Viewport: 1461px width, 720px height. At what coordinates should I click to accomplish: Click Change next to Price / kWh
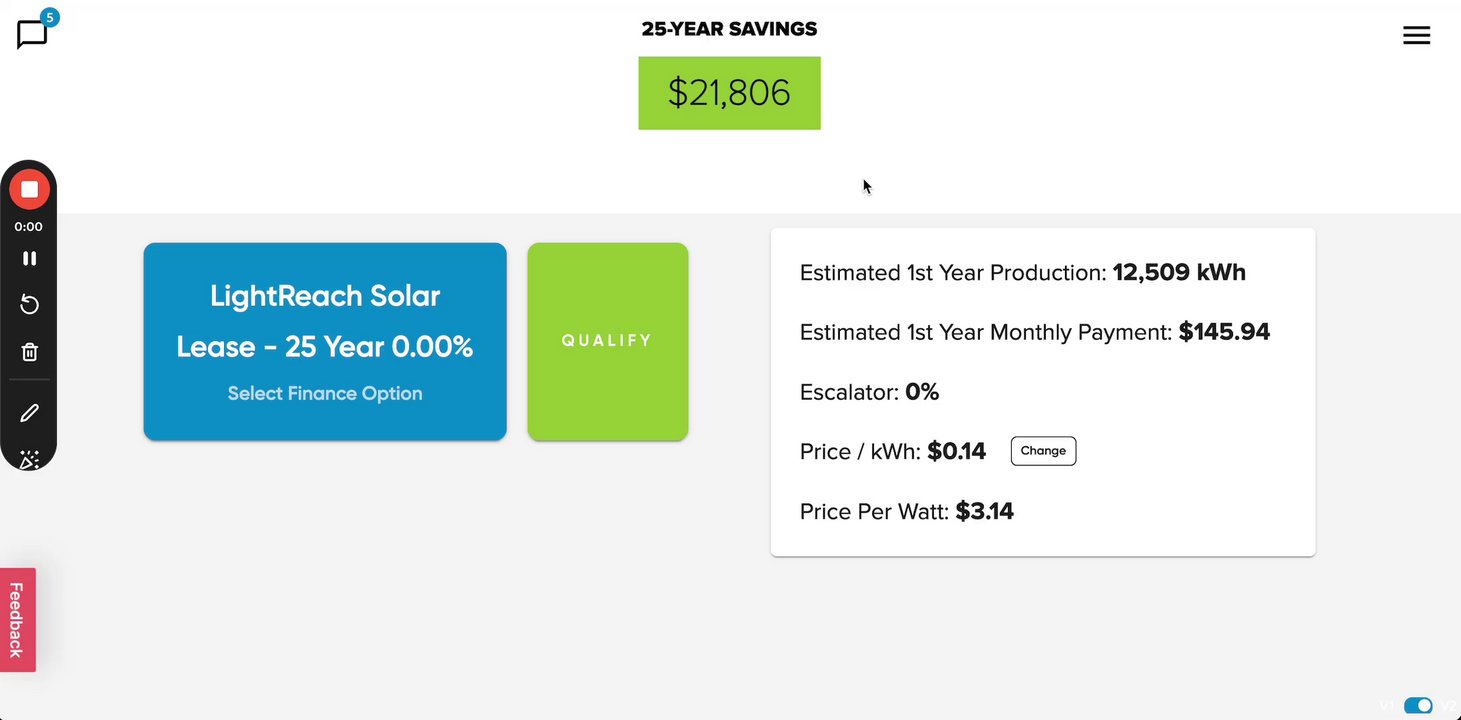1043,451
